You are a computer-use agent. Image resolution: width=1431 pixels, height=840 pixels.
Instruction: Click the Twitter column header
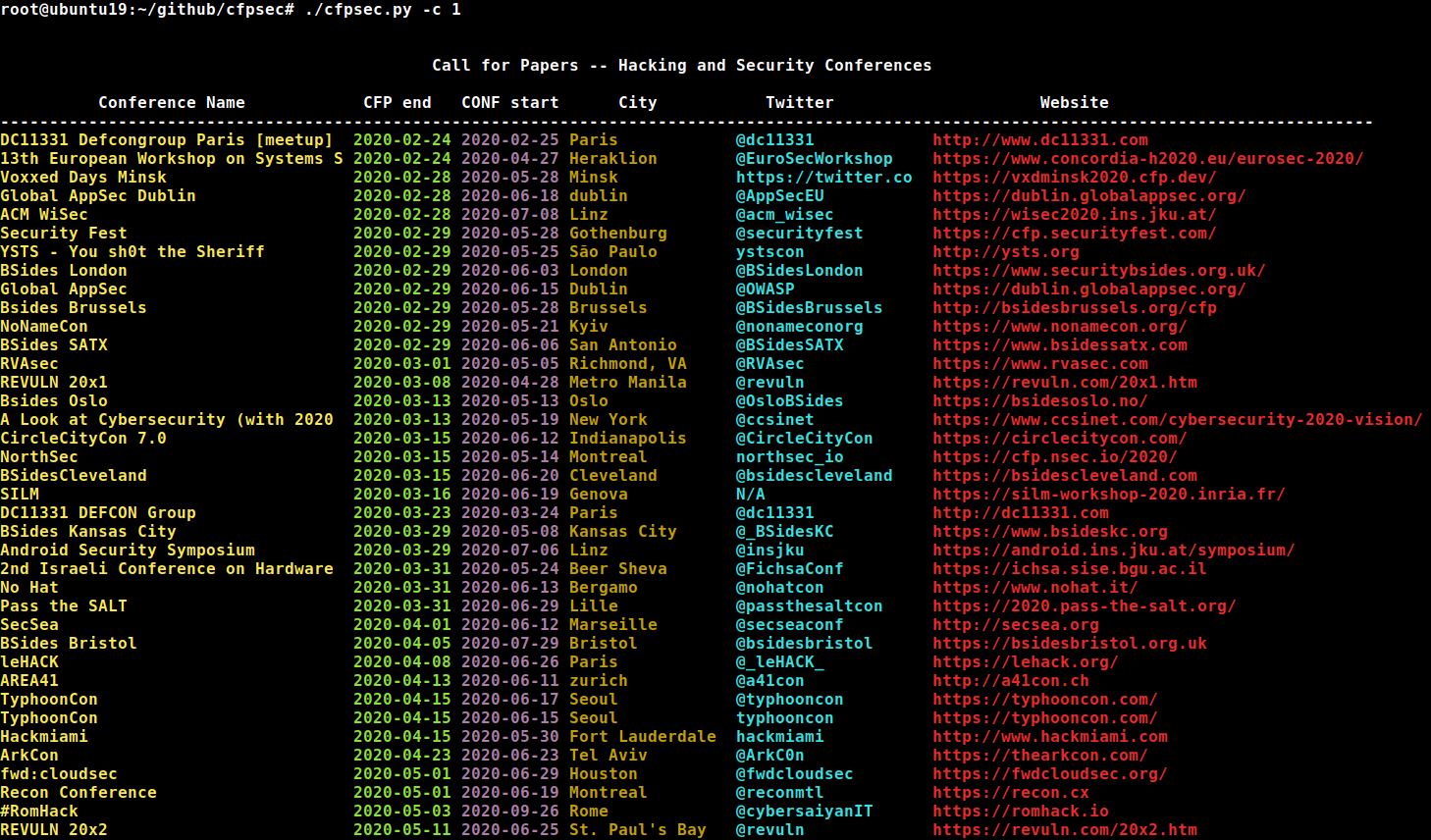800,102
